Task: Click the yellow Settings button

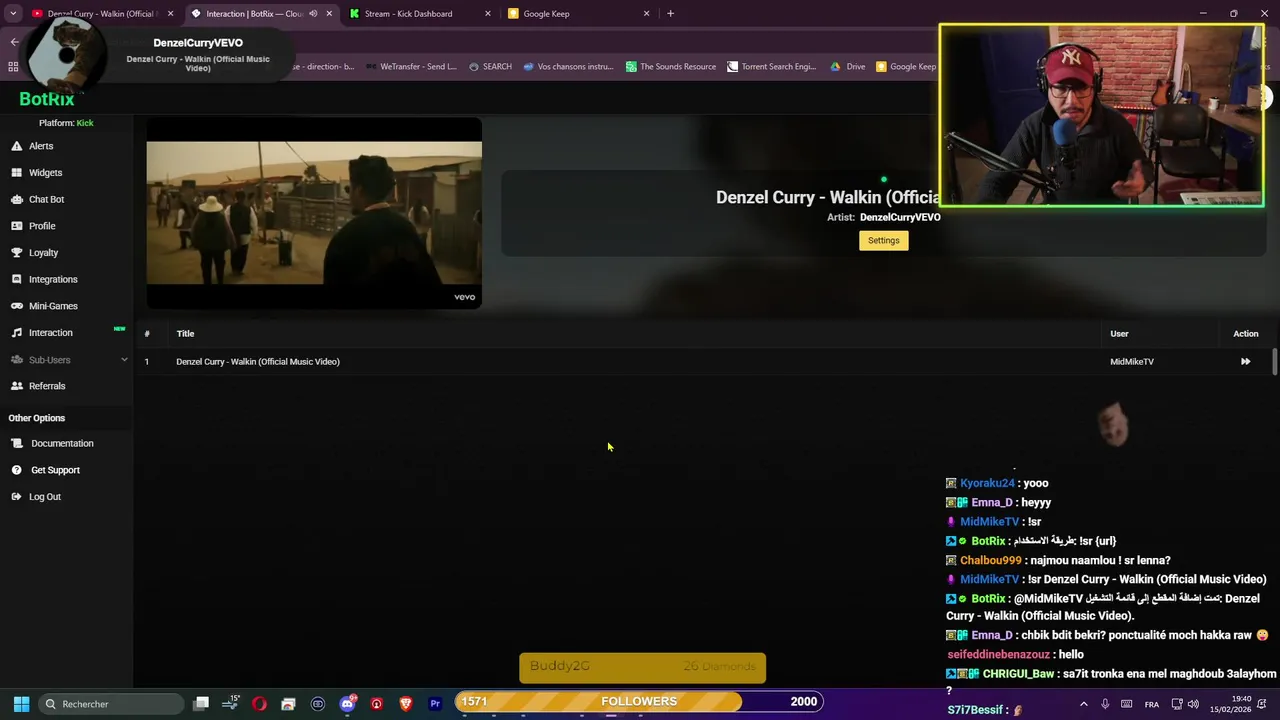Action: pos(884,240)
